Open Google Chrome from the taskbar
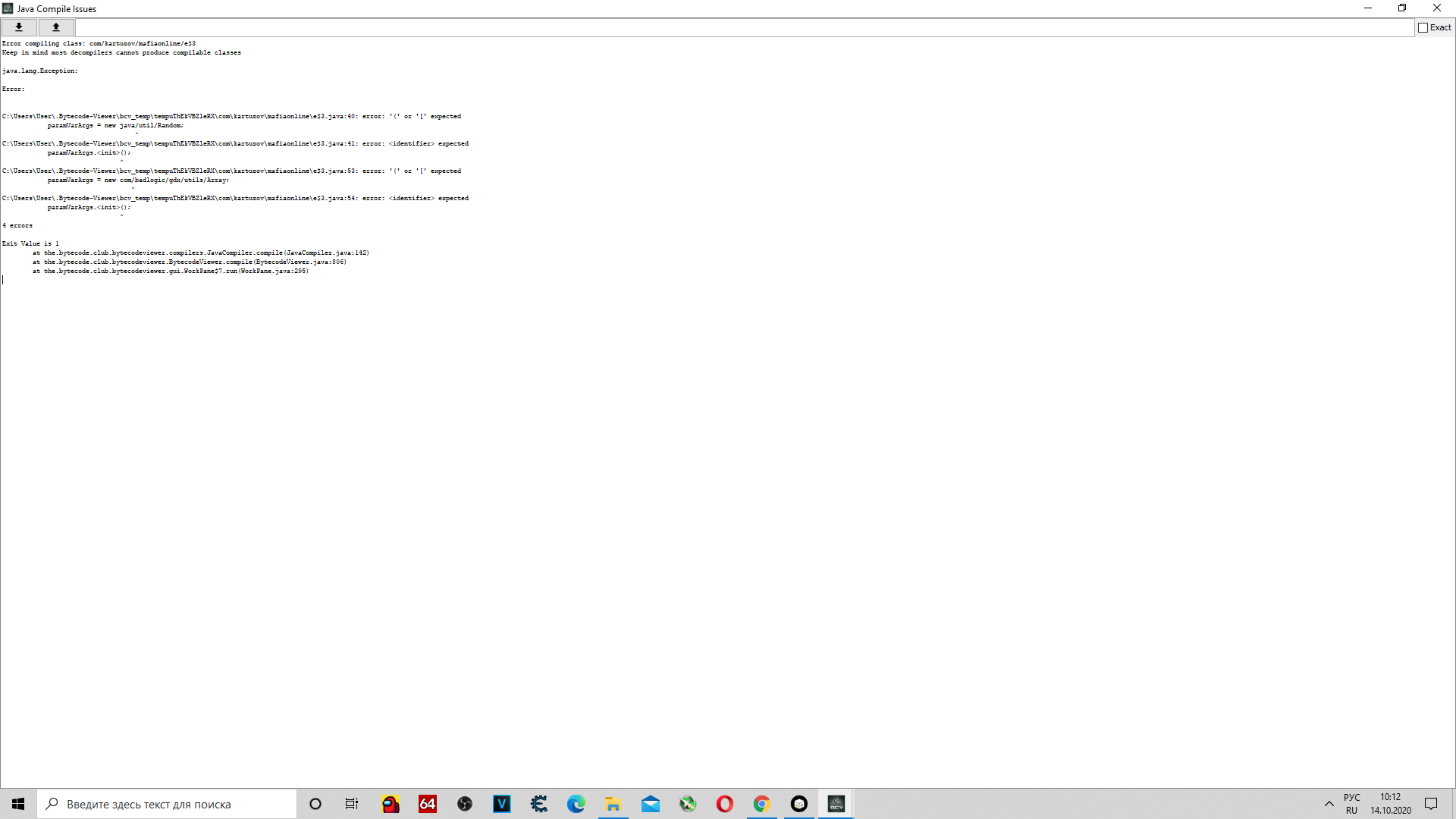 pyautogui.click(x=761, y=803)
